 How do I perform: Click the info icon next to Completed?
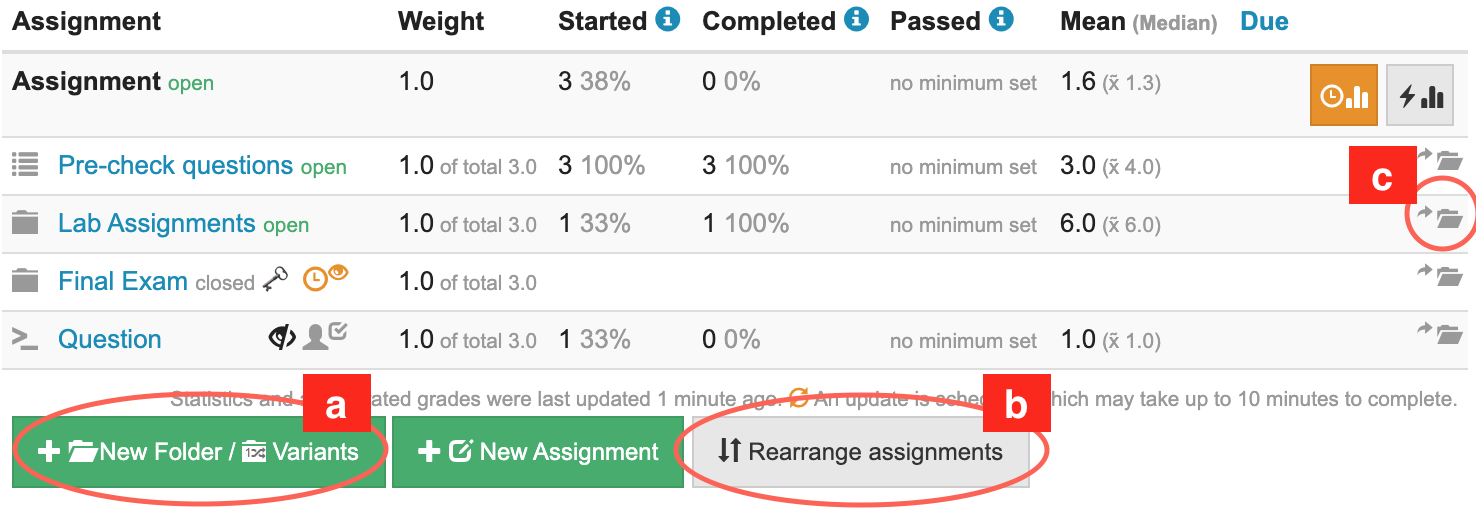(x=856, y=20)
